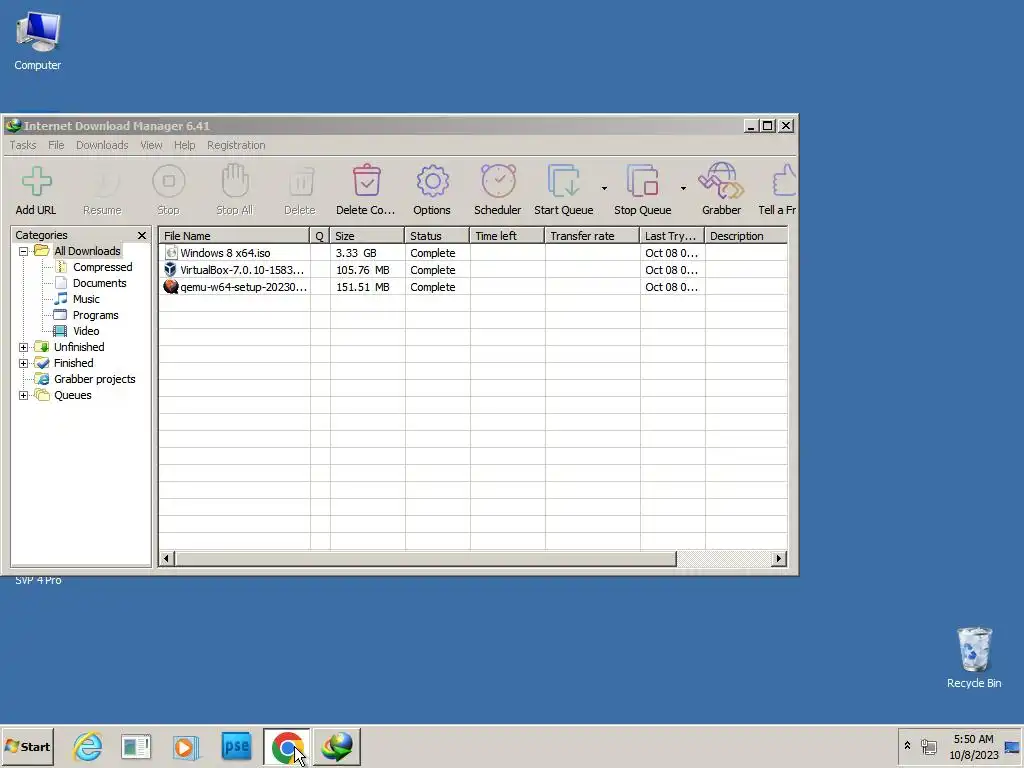Expand the Queues category node

point(24,395)
